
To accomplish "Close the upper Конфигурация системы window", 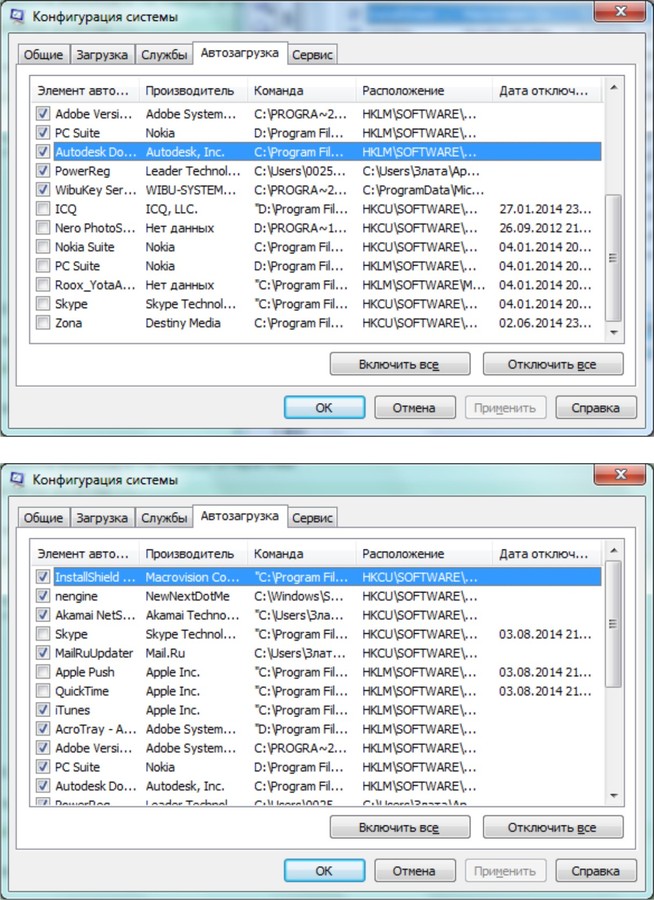I will [620, 11].
